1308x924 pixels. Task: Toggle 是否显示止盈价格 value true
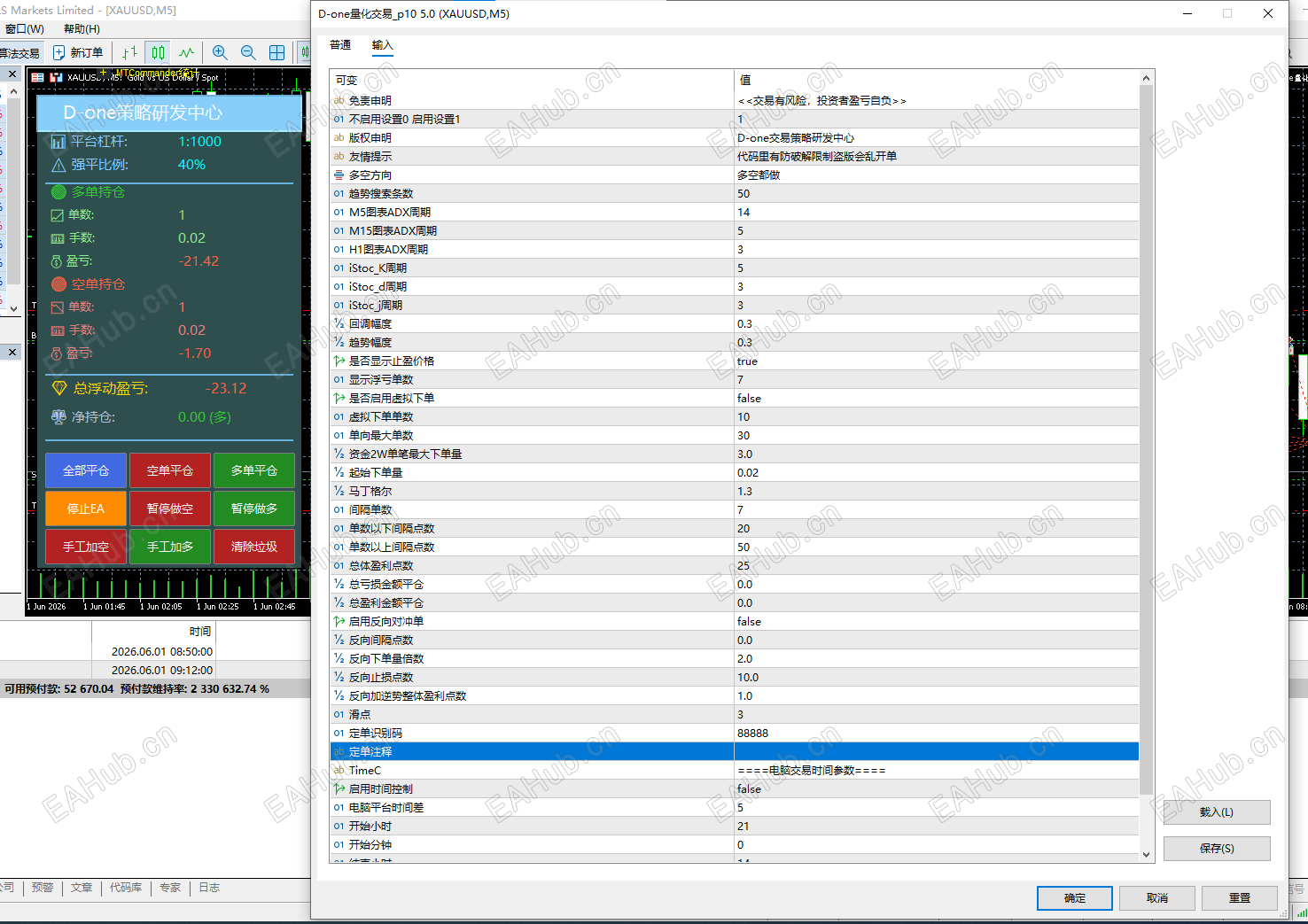coord(937,361)
